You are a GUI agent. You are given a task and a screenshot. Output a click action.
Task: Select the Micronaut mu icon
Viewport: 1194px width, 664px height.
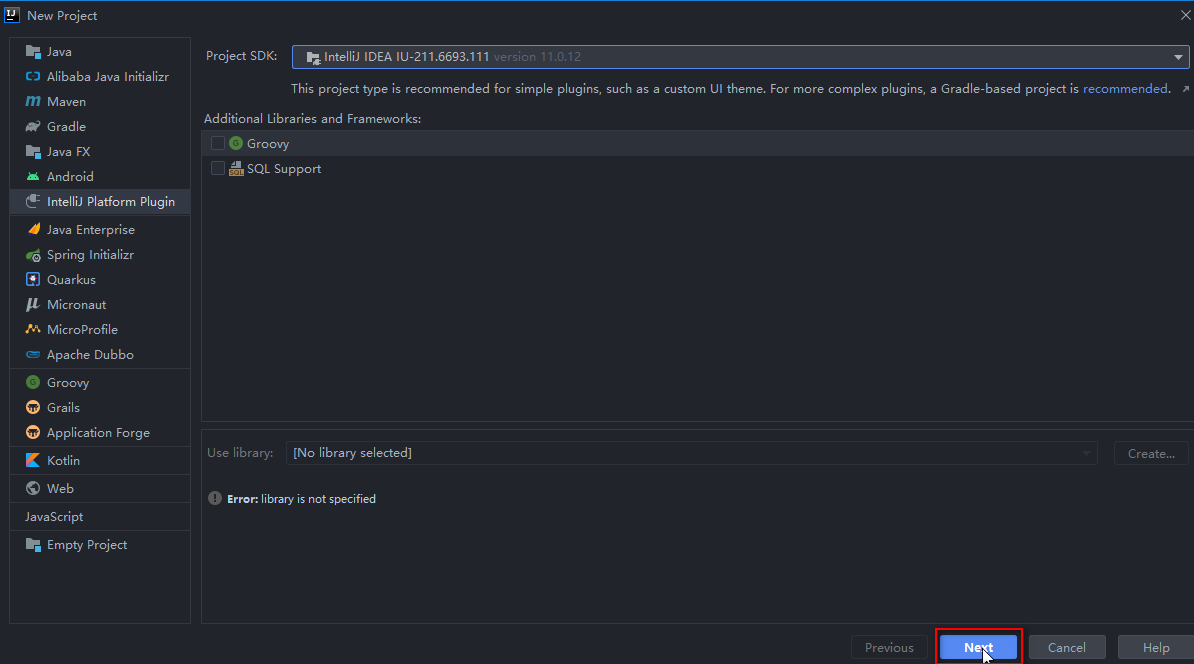tap(33, 305)
